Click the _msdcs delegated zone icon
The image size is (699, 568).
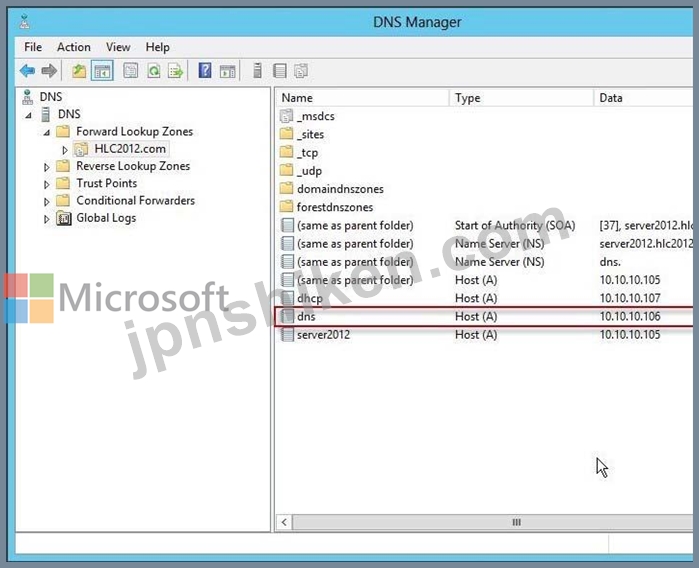click(287, 116)
